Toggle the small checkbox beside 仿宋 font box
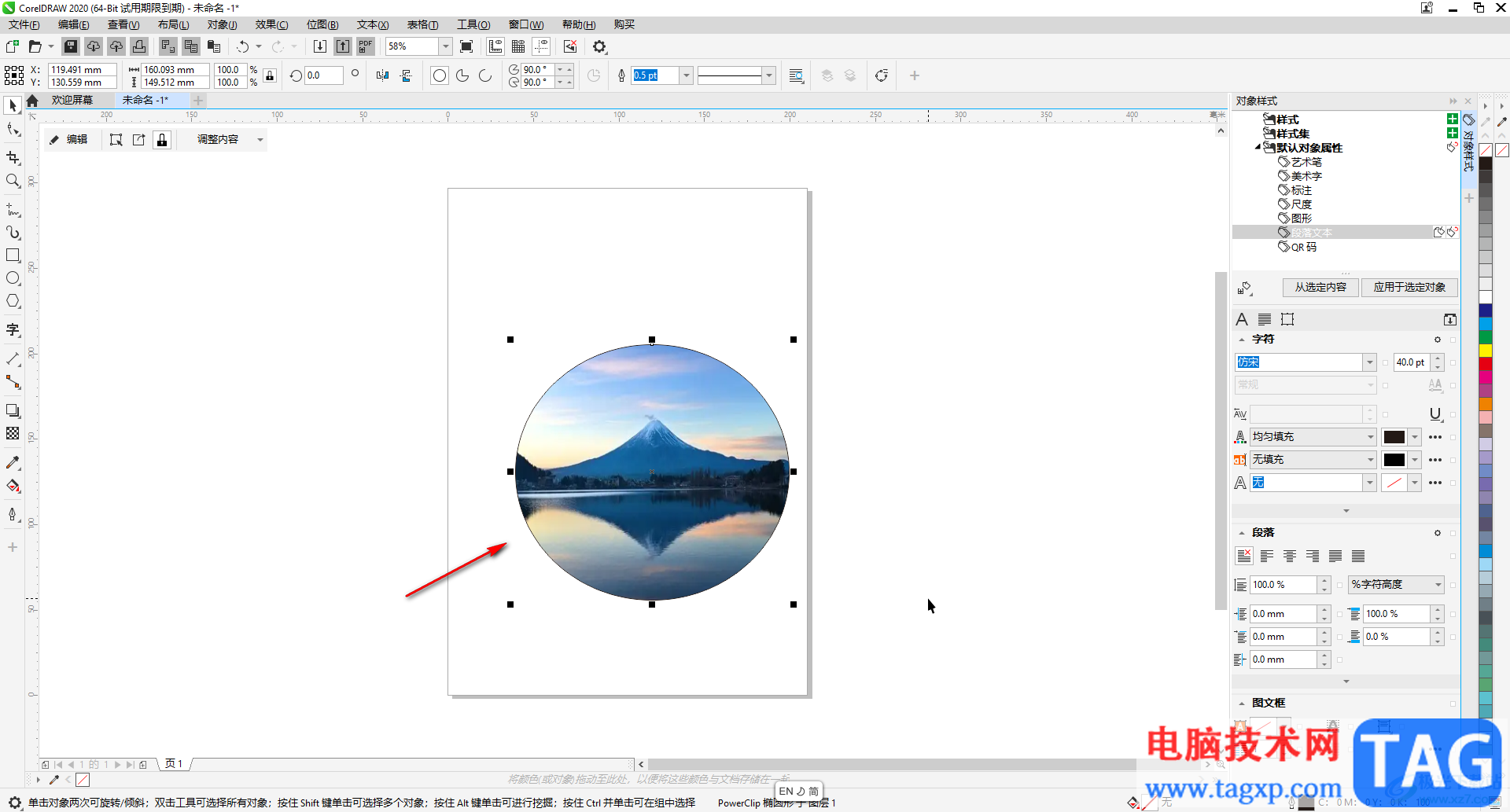Viewport: 1510px width, 812px height. [1385, 362]
